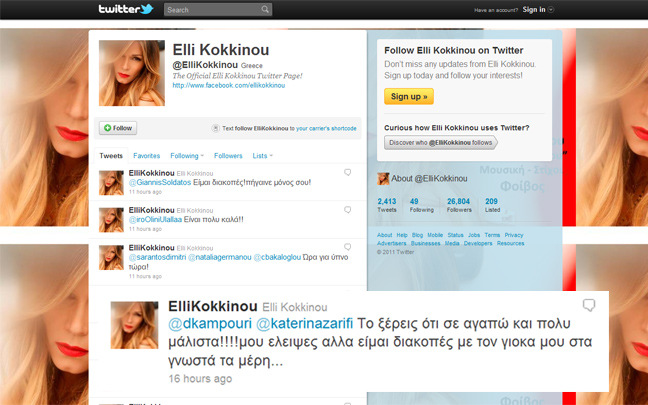Switch to the Followers tab
The image size is (648, 405).
pos(228,156)
